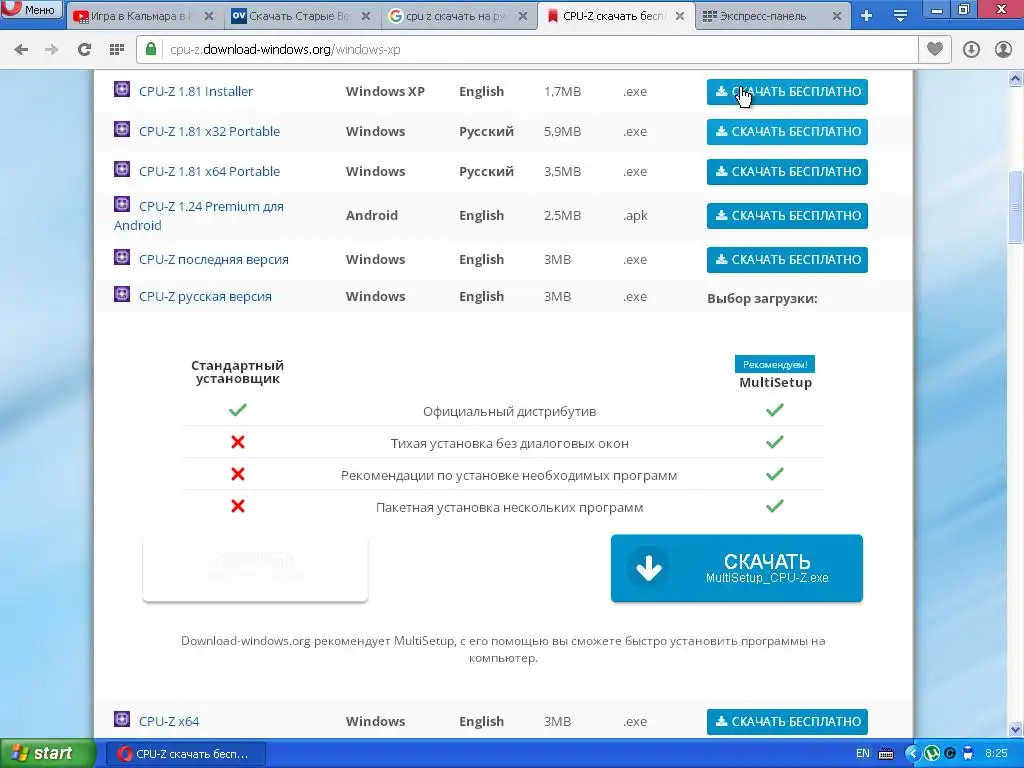Open the downloads icon in the toolbar
Screen dimensions: 1024x768
point(971,50)
